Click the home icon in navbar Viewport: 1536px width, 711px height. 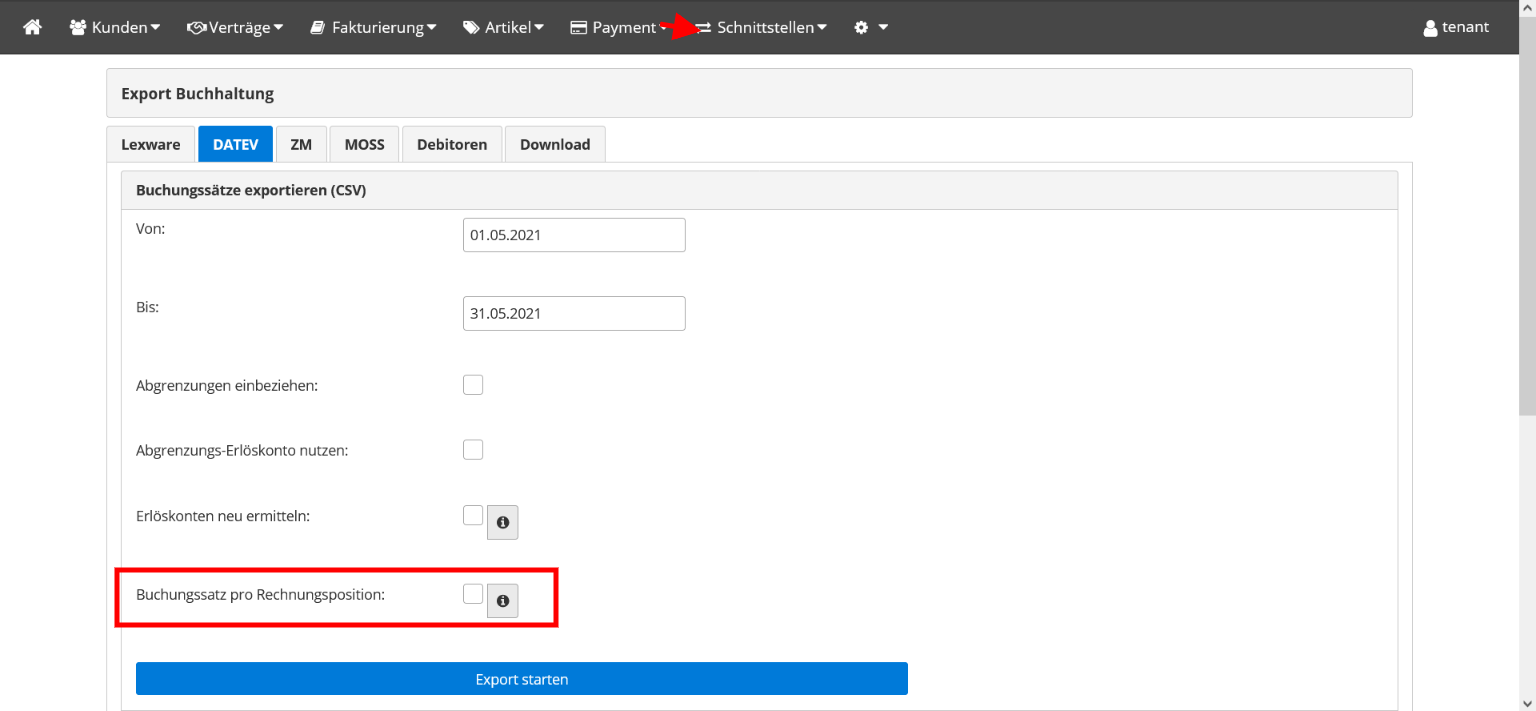(33, 27)
